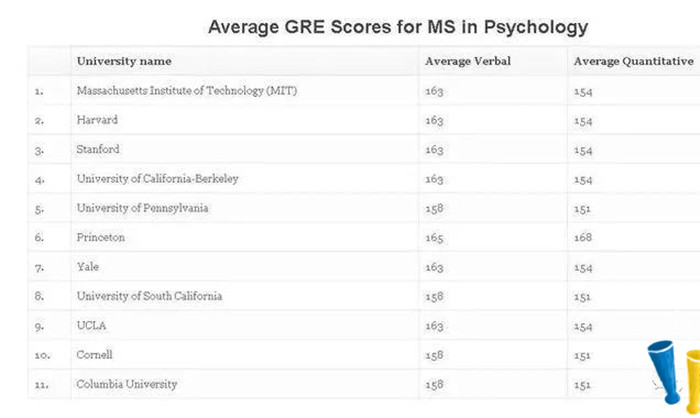The image size is (700, 418).
Task: Click the Cornell university name
Action: coord(94,355)
